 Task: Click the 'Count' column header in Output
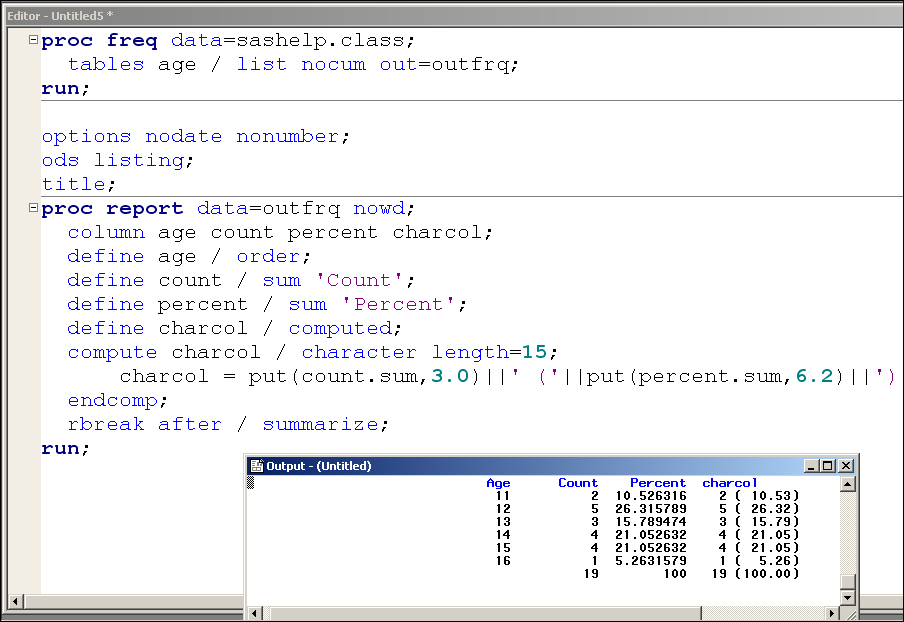[x=578, y=483]
